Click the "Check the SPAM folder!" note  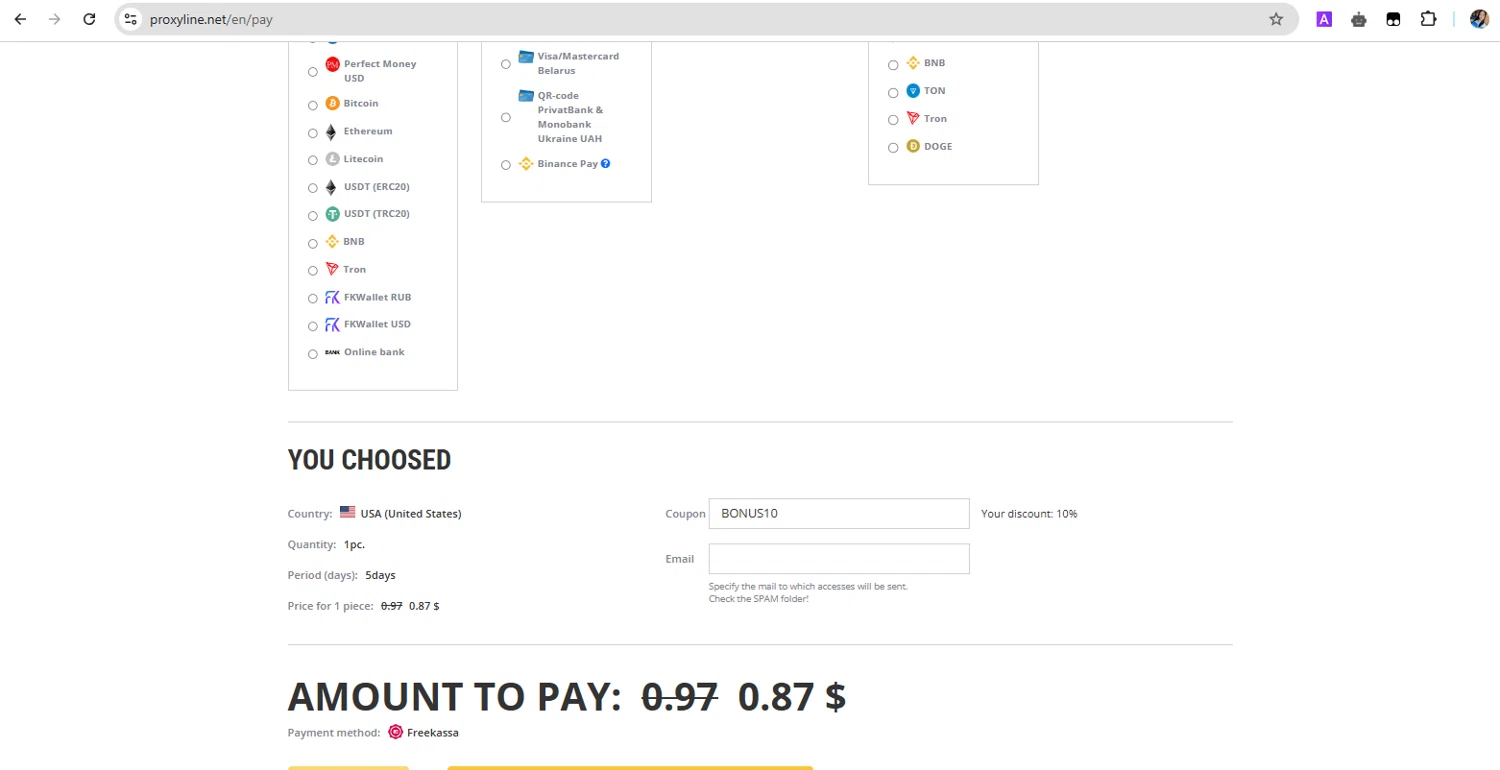[x=758, y=598]
